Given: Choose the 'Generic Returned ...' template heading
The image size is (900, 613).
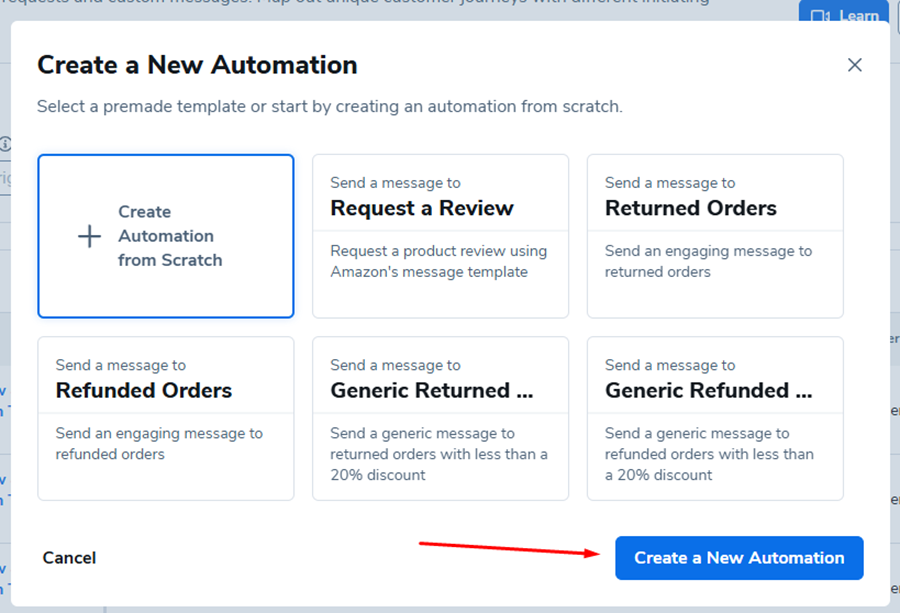Looking at the screenshot, I should [432, 390].
